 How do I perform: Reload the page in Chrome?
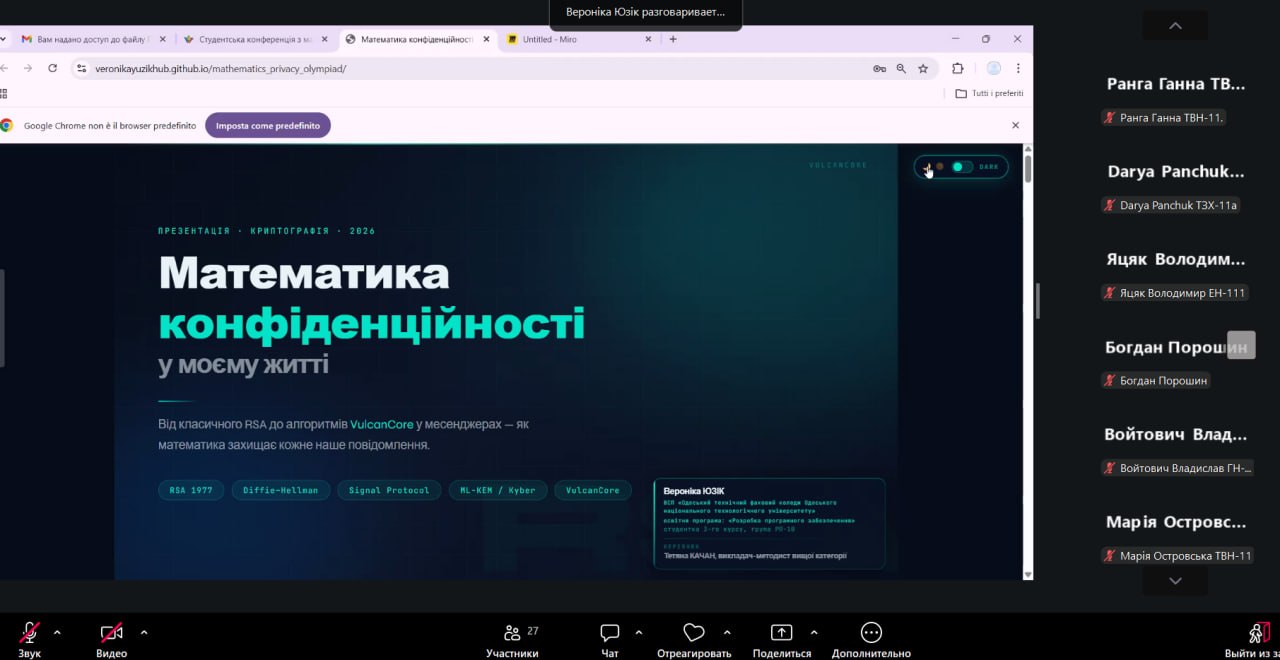[x=53, y=69]
